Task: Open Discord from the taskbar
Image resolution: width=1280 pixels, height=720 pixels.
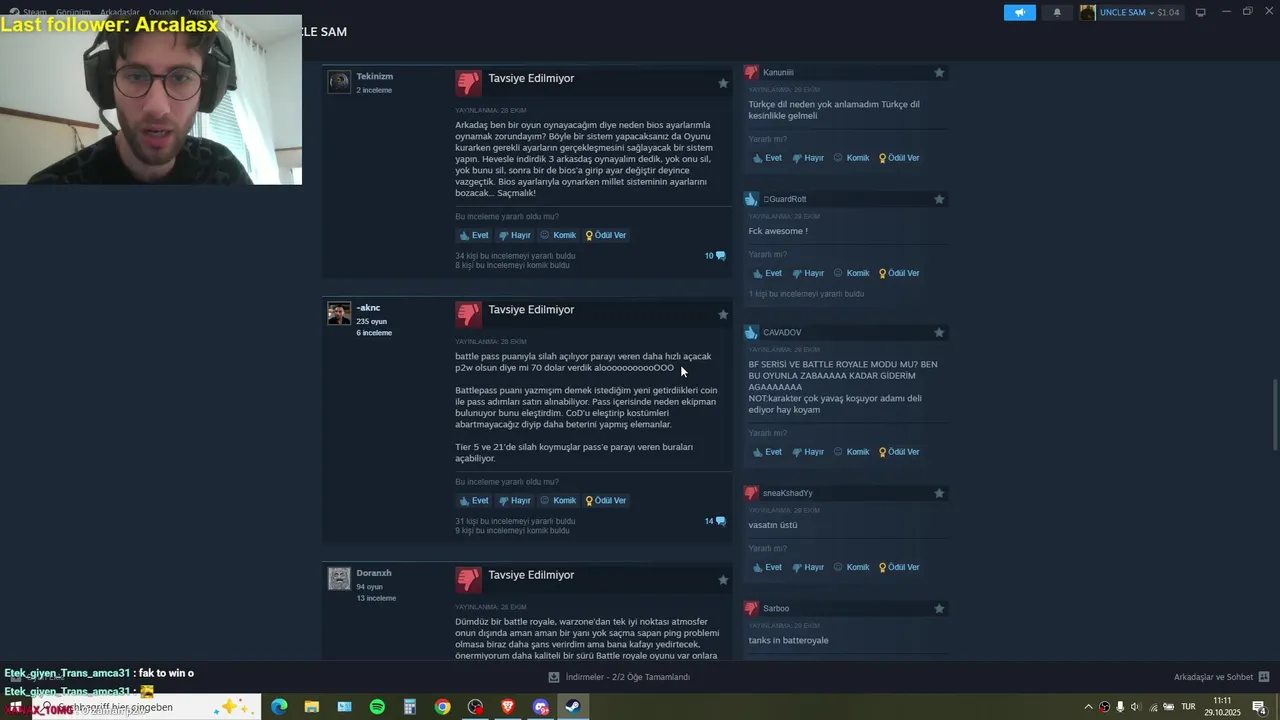Action: pos(541,707)
